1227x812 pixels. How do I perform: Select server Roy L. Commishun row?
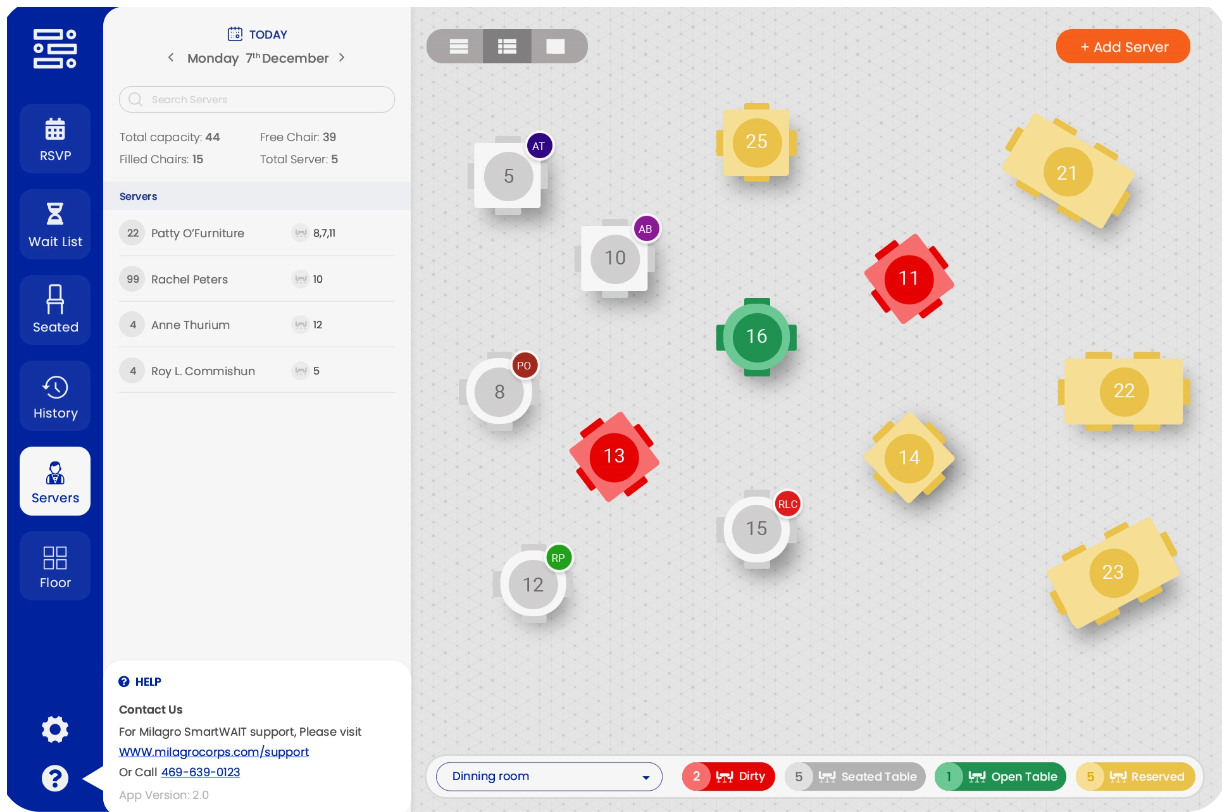pos(257,371)
